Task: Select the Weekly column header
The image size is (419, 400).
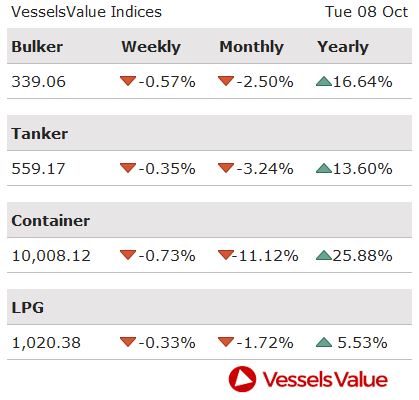Action: tap(151, 47)
